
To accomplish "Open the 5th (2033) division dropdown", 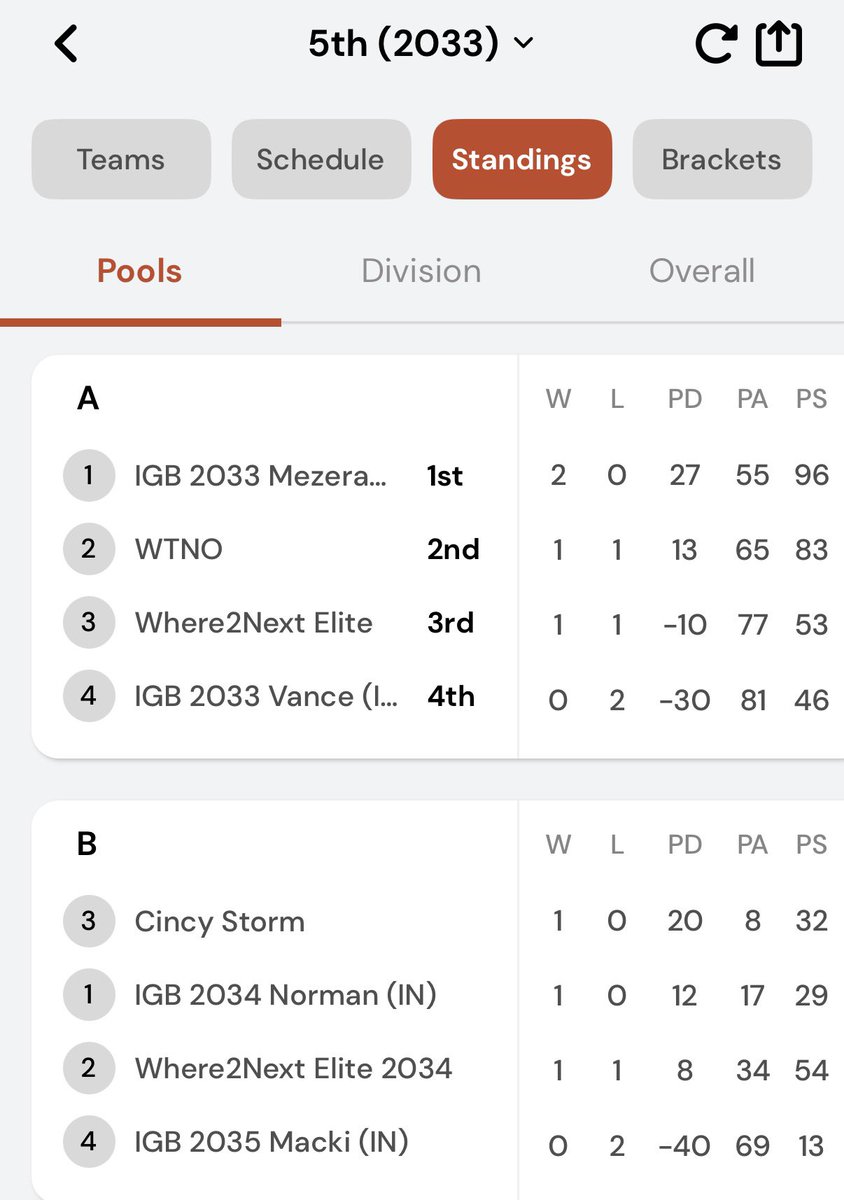I will pos(421,44).
